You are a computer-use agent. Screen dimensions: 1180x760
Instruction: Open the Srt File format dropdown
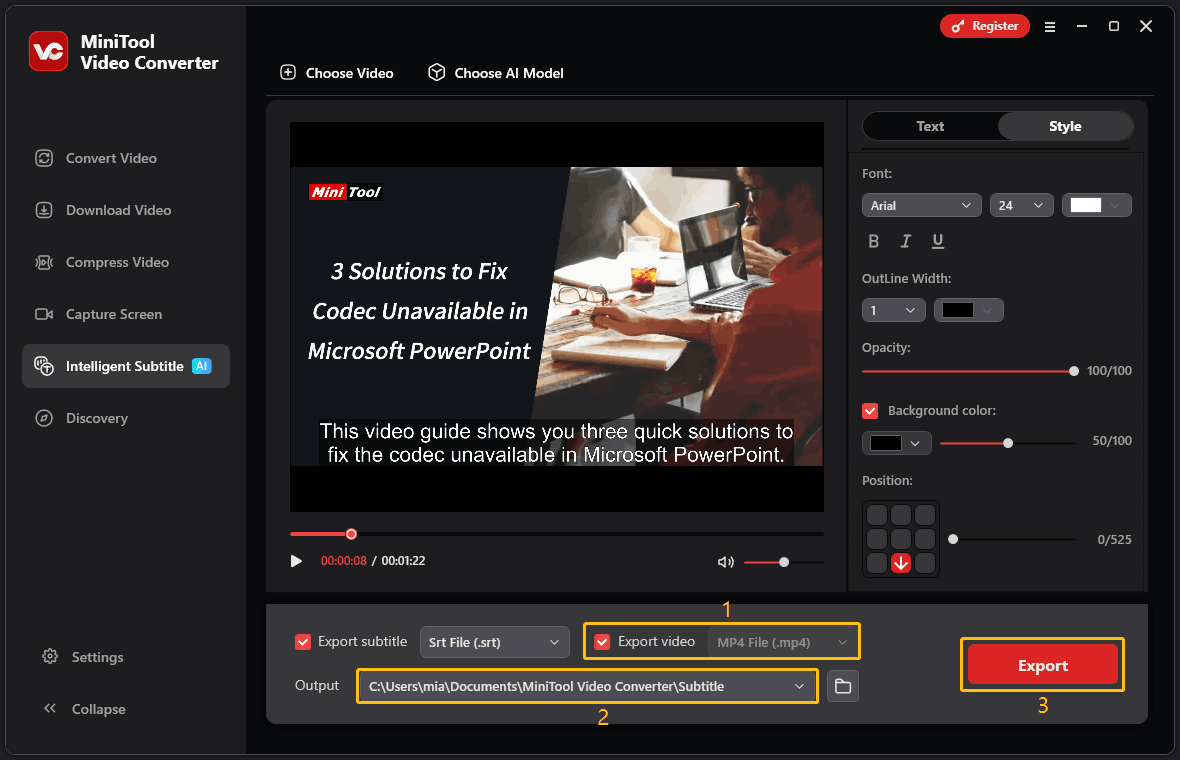tap(494, 641)
